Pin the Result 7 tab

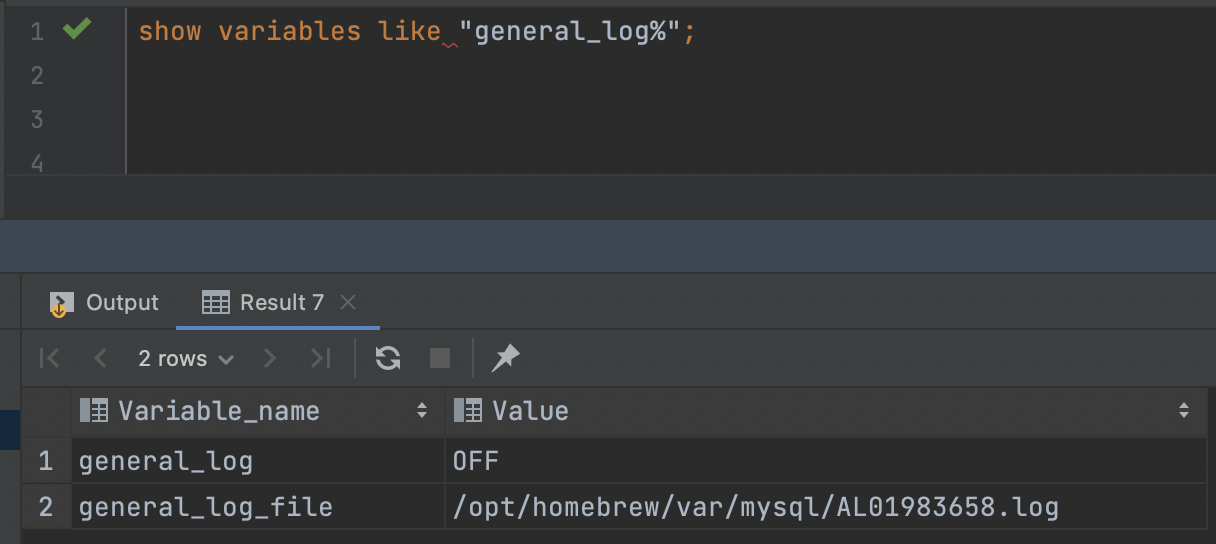[x=506, y=358]
